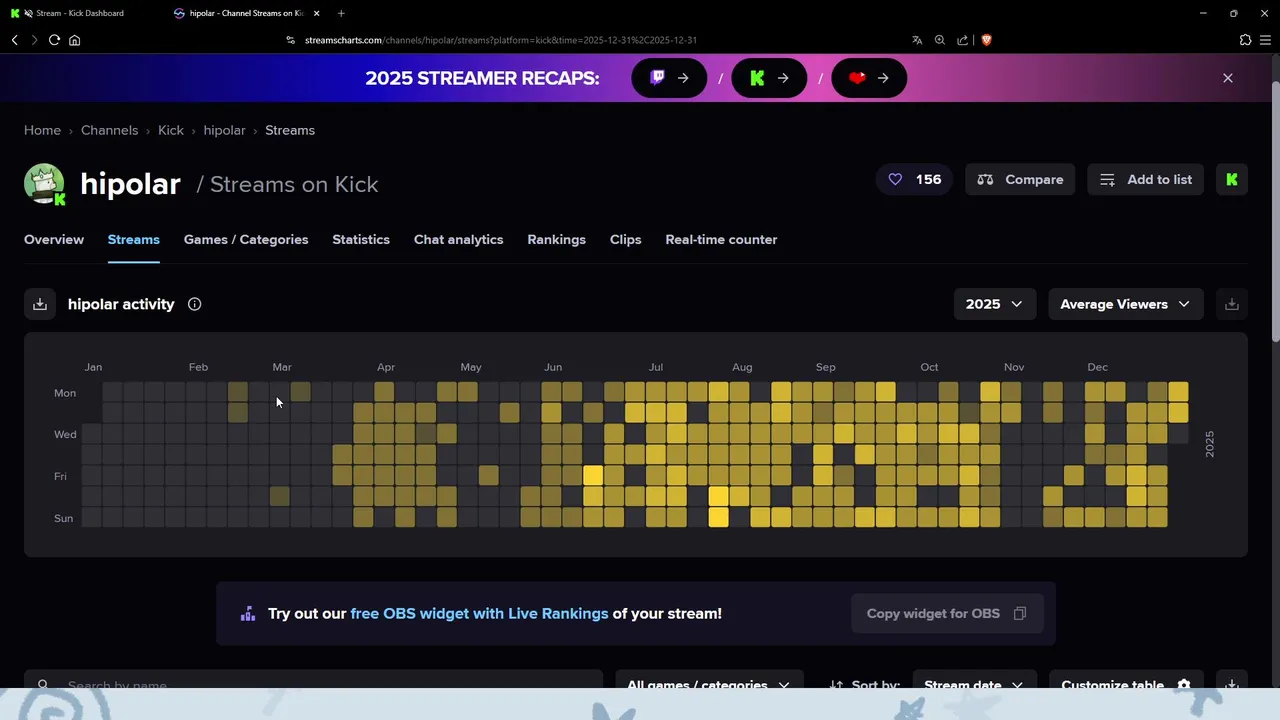
Task: Open the Kick streamer recap button
Action: 769,78
